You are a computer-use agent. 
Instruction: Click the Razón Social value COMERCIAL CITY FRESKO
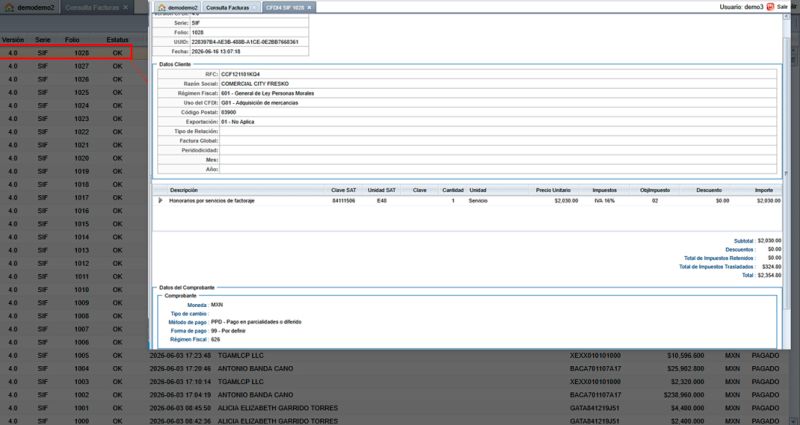click(x=255, y=84)
